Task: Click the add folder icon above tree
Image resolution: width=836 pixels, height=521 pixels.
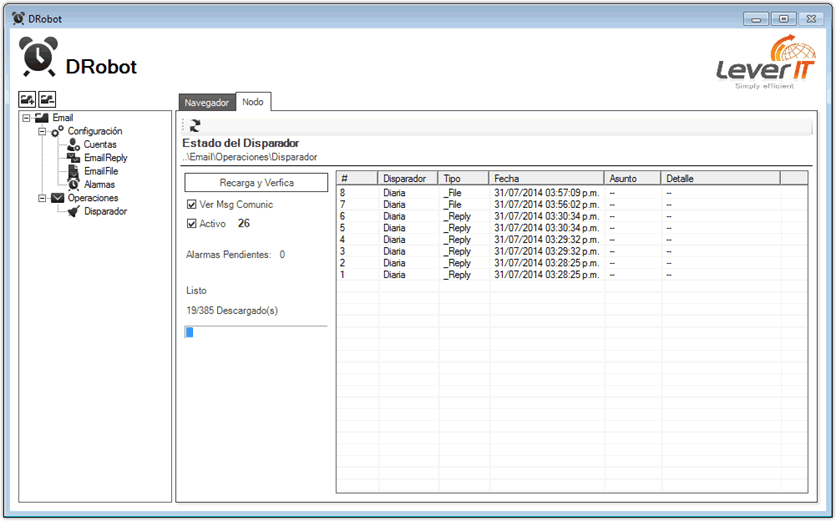Action: tap(27, 99)
